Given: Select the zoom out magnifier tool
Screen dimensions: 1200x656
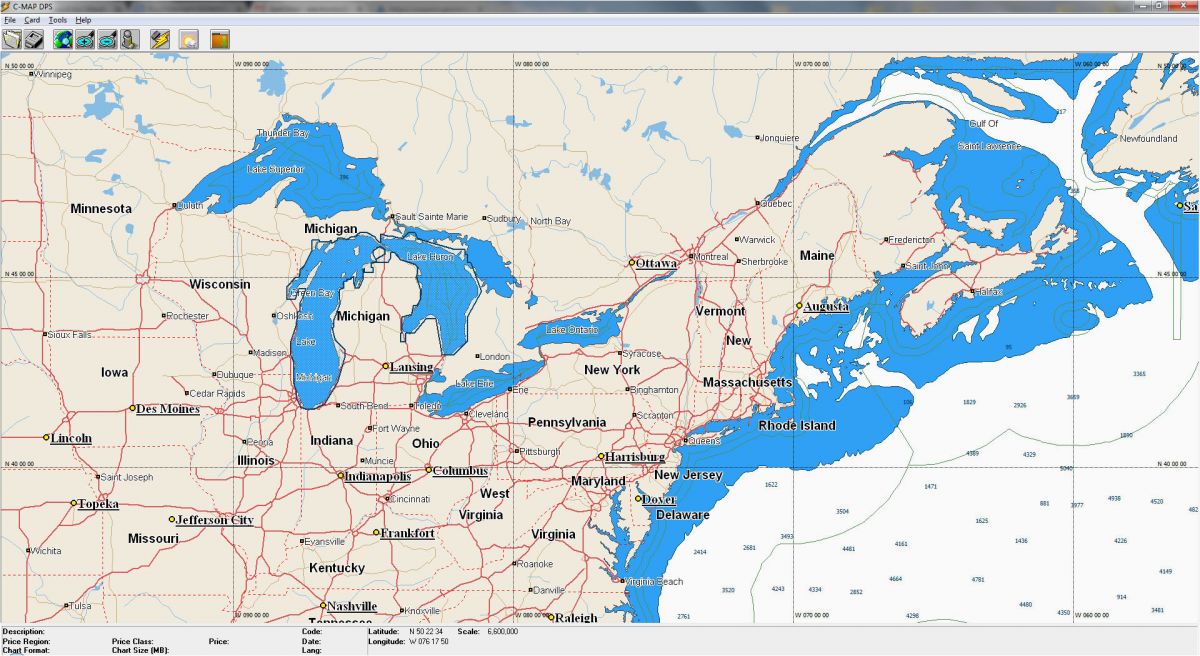Looking at the screenshot, I should click(x=107, y=39).
